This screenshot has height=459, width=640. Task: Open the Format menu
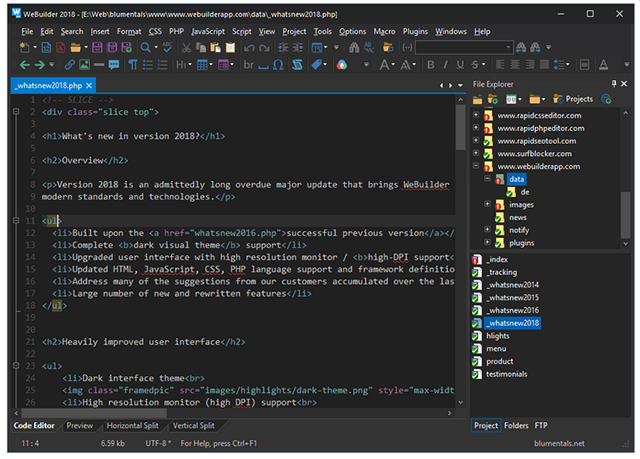[x=129, y=31]
